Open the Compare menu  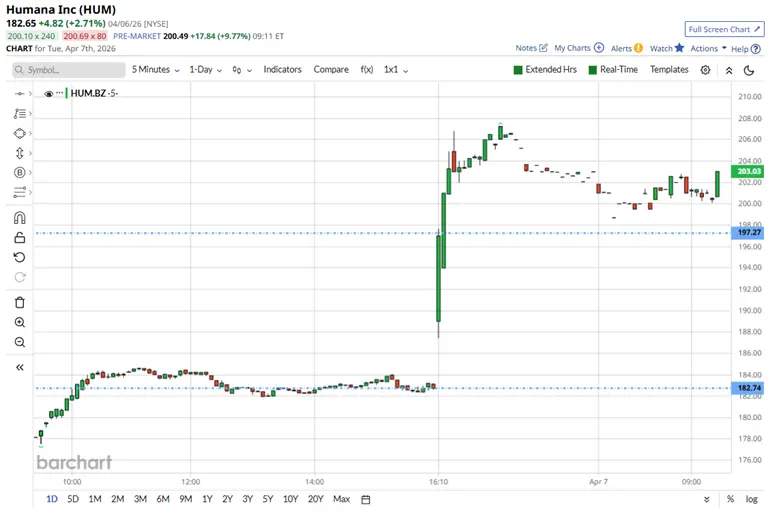(331, 70)
